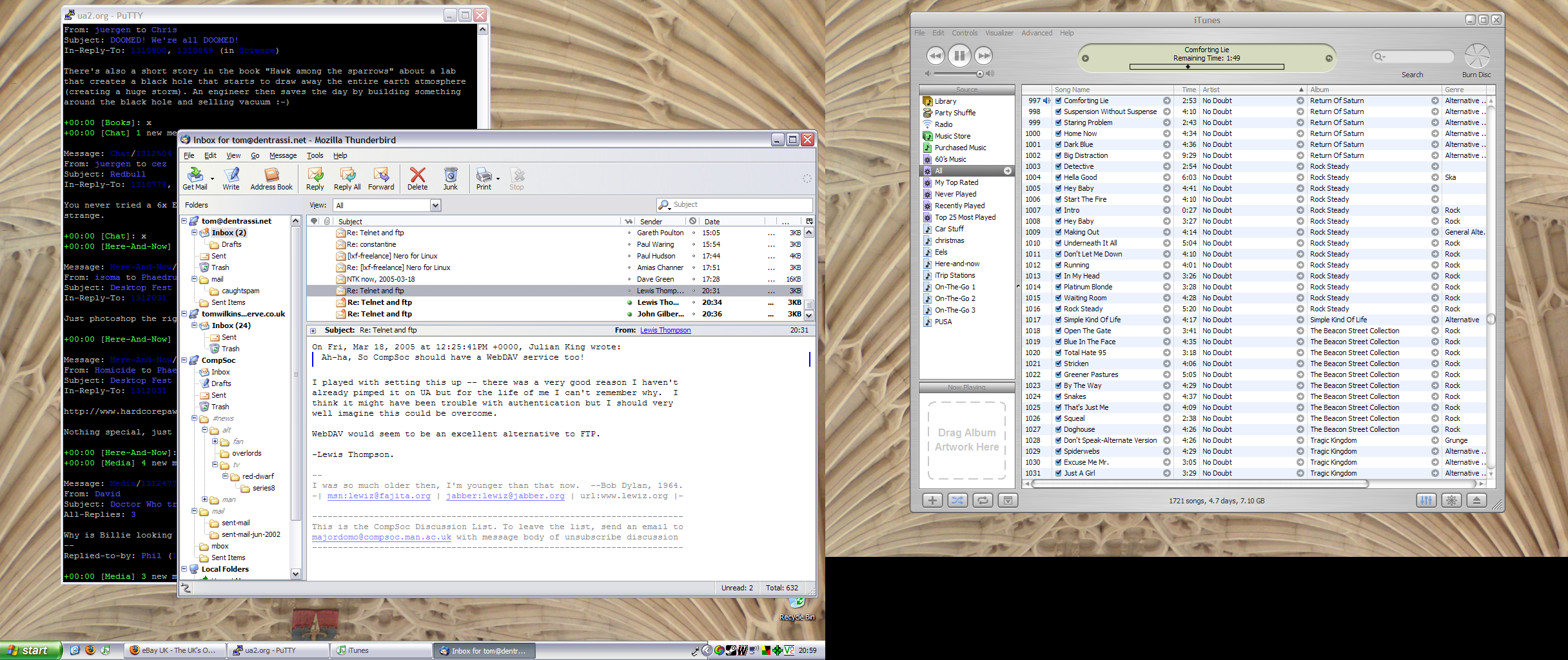Open the Advanced menu in iTunes
1568x660 pixels.
point(1036,33)
